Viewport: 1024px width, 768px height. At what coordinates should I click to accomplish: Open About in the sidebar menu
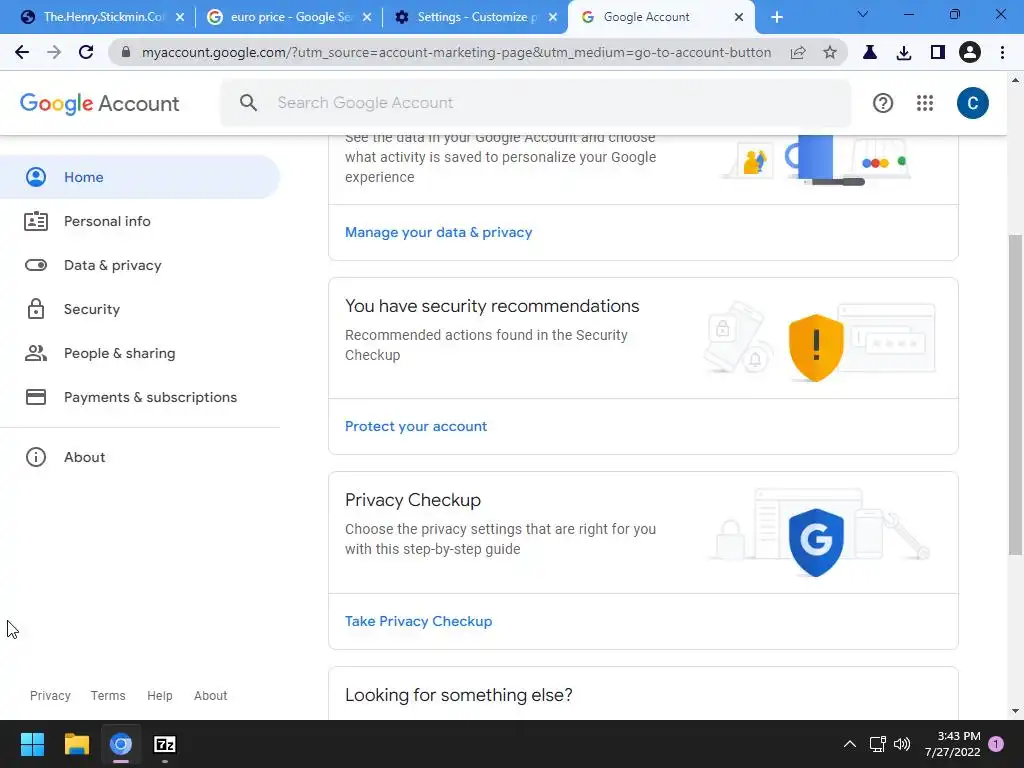click(x=140, y=457)
